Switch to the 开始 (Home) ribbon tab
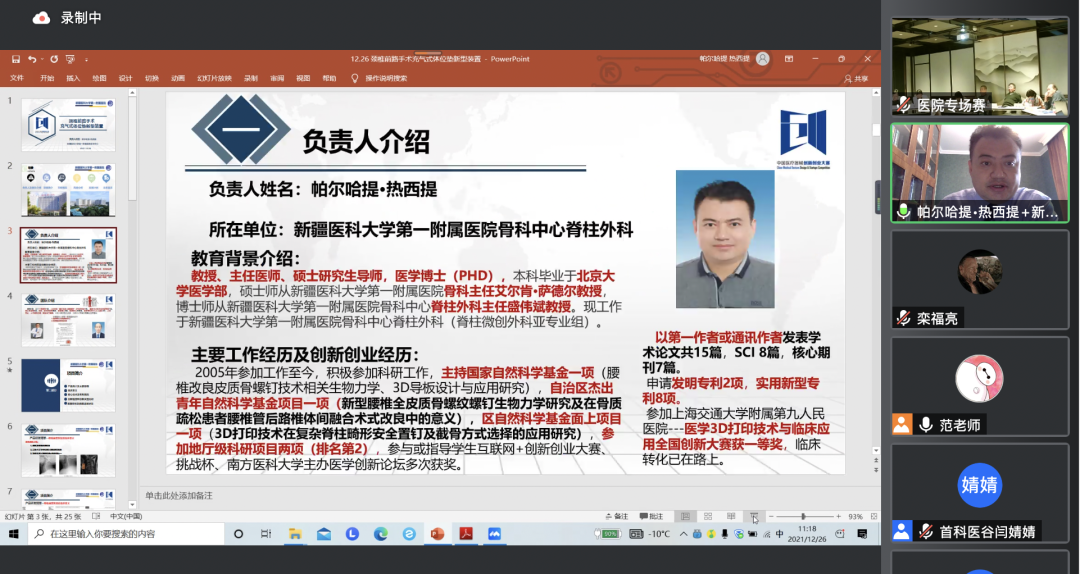 click(x=47, y=79)
